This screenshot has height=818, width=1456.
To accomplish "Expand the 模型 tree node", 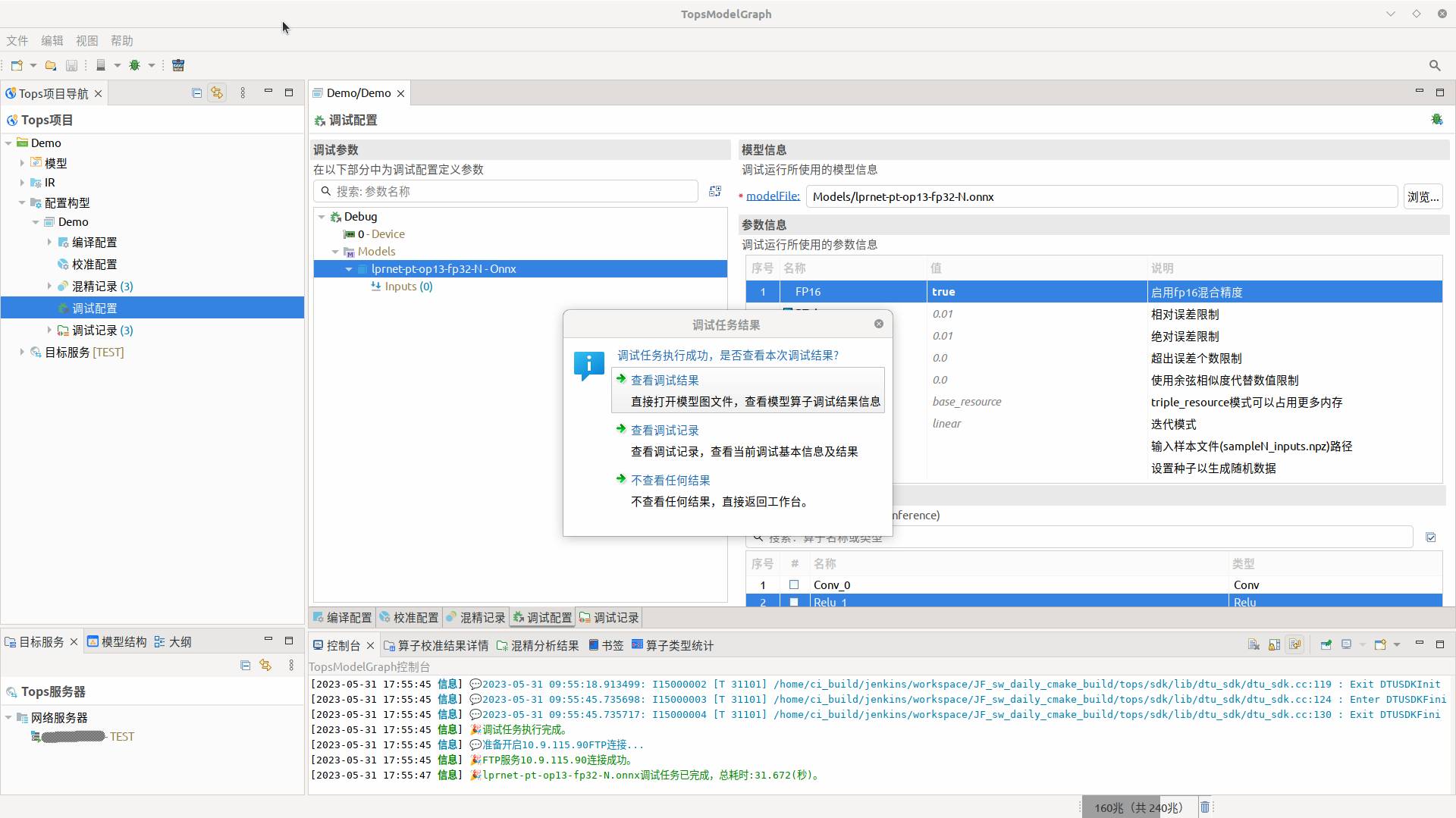I will tap(22, 162).
